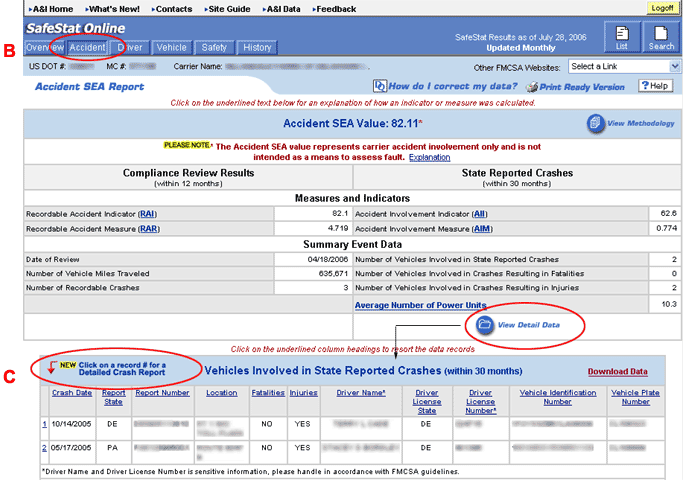Switch to the Accident tab

87,47
